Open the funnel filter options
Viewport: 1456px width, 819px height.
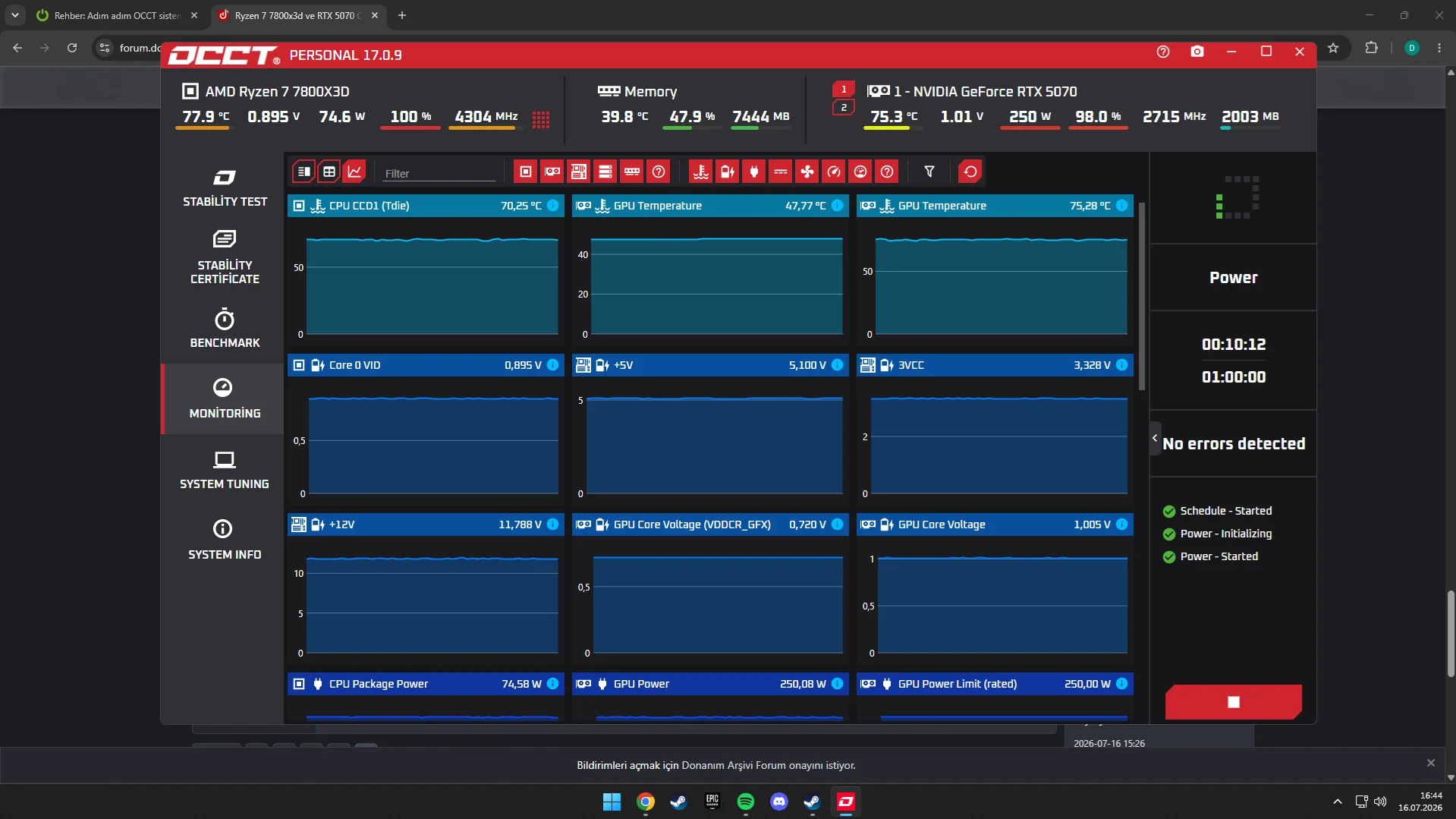929,172
